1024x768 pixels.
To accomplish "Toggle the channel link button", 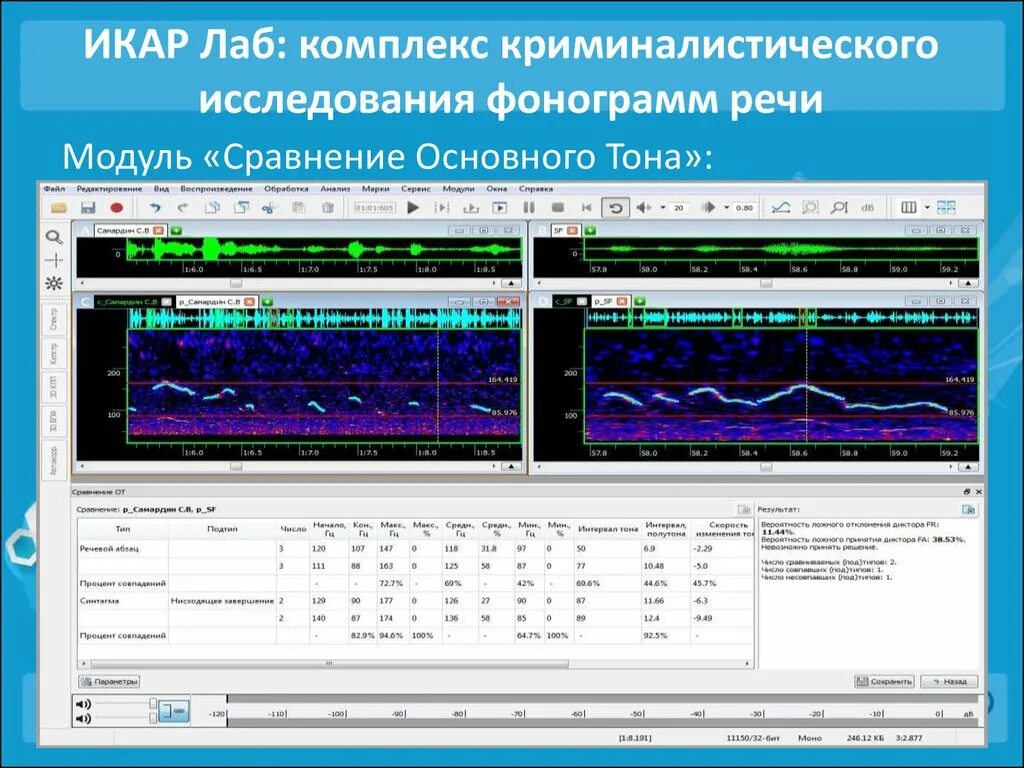I will [x=174, y=711].
